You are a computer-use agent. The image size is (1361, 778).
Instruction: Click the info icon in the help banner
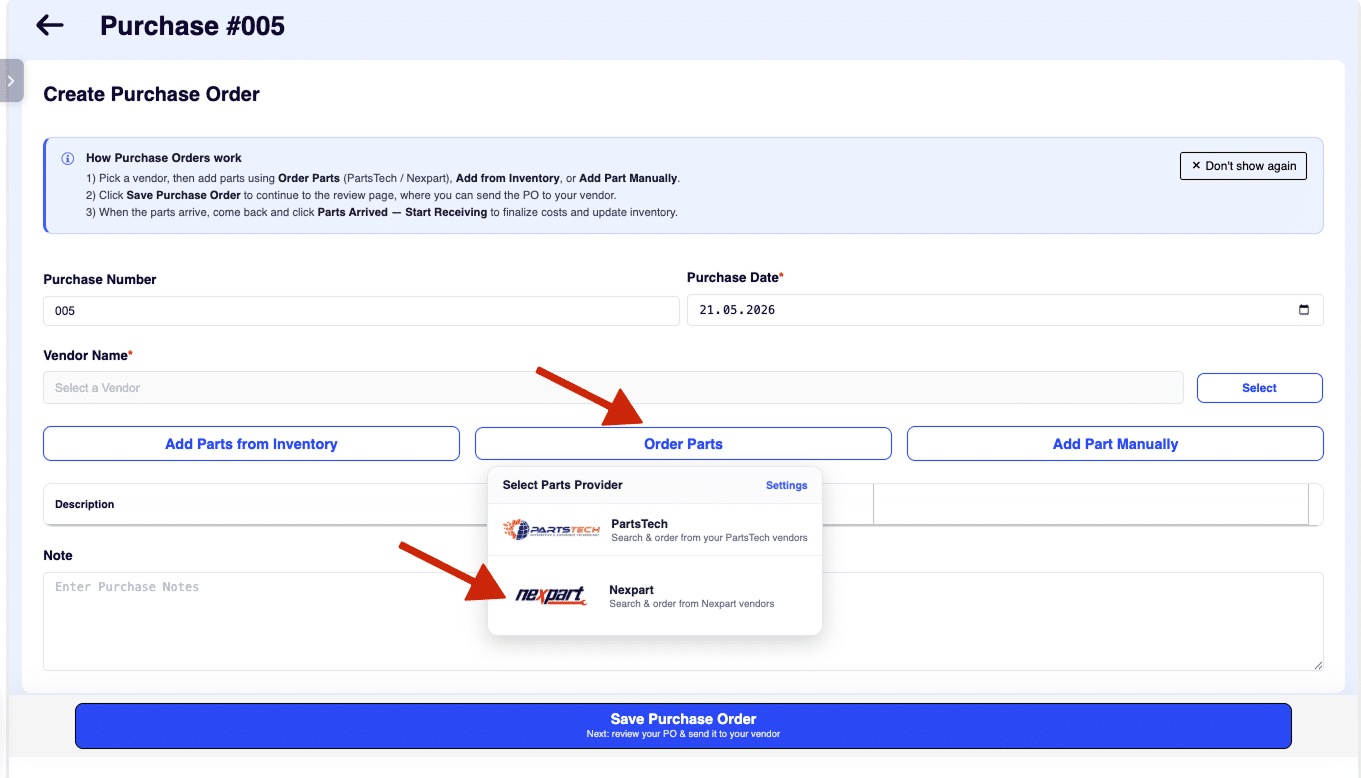click(x=68, y=158)
